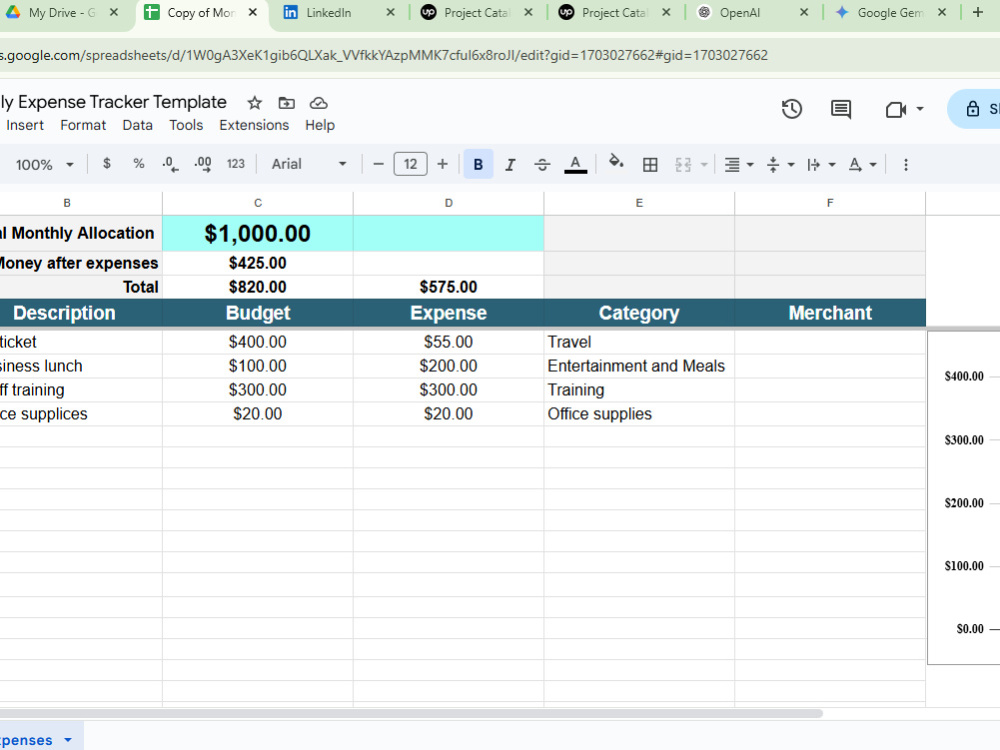This screenshot has width=1000, height=750.
Task: Click the document title text
Action: (x=114, y=102)
